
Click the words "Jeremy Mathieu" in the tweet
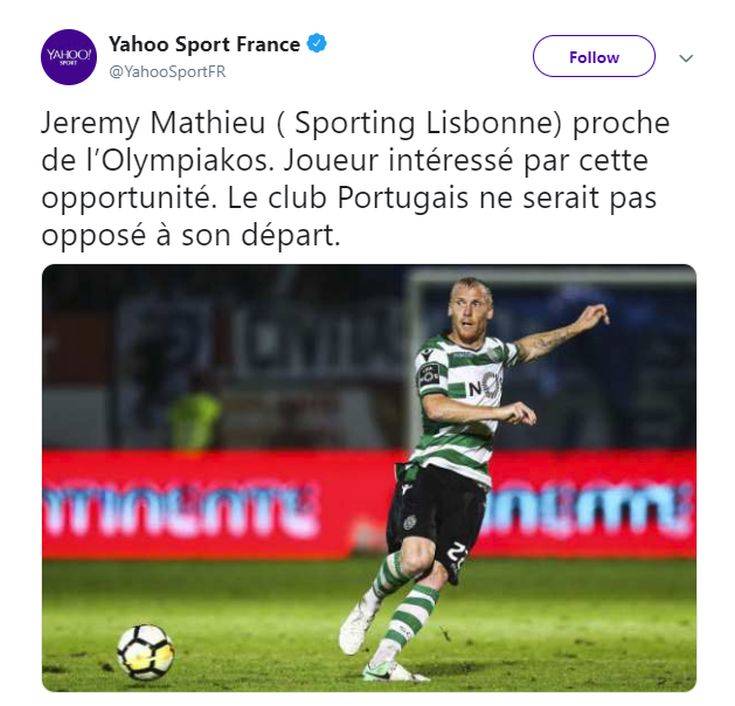pos(153,124)
